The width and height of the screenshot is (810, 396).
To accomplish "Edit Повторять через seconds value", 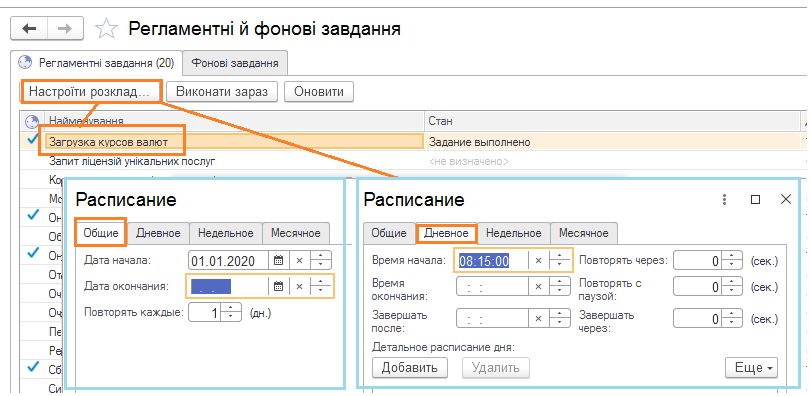I will pyautogui.click(x=698, y=261).
